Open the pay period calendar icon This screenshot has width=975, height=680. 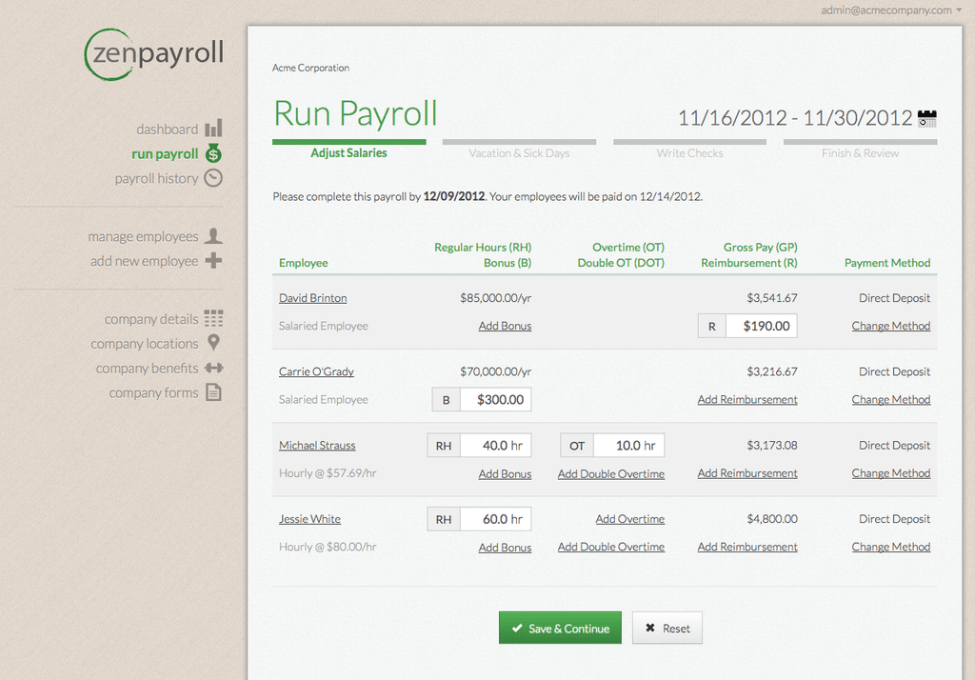pos(927,118)
